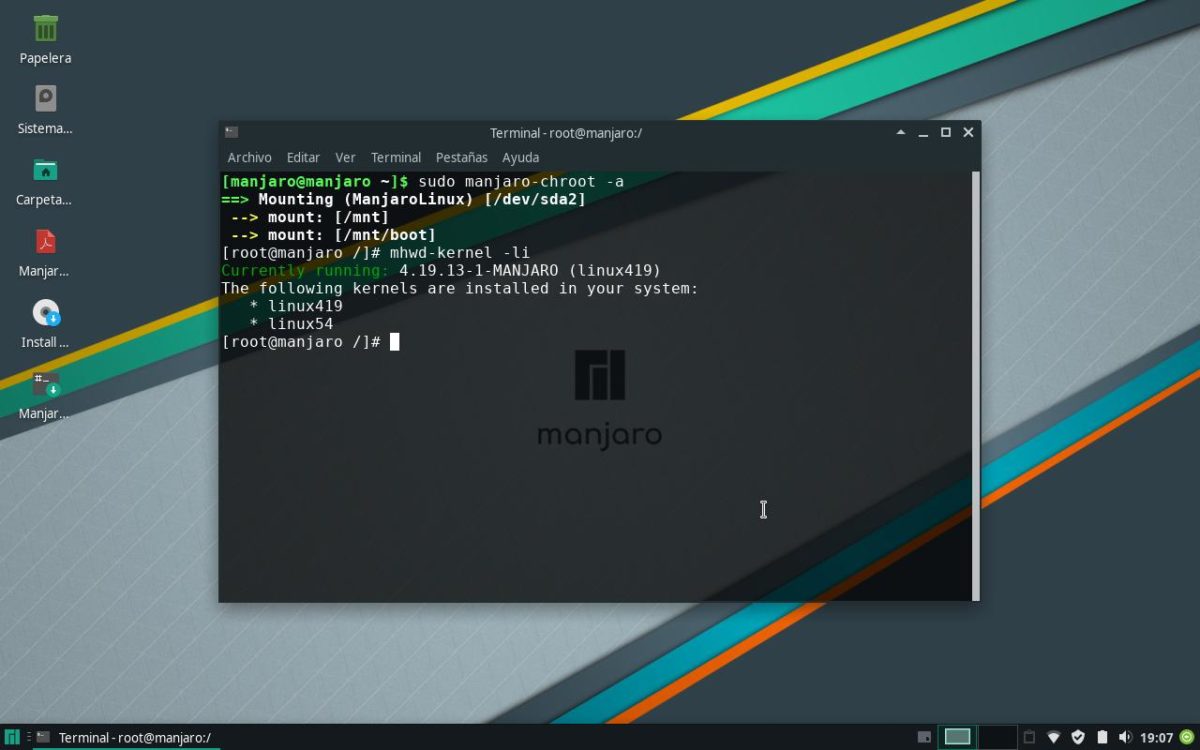
Task: Open the clipboard manager tray icon
Action: (x=1029, y=737)
